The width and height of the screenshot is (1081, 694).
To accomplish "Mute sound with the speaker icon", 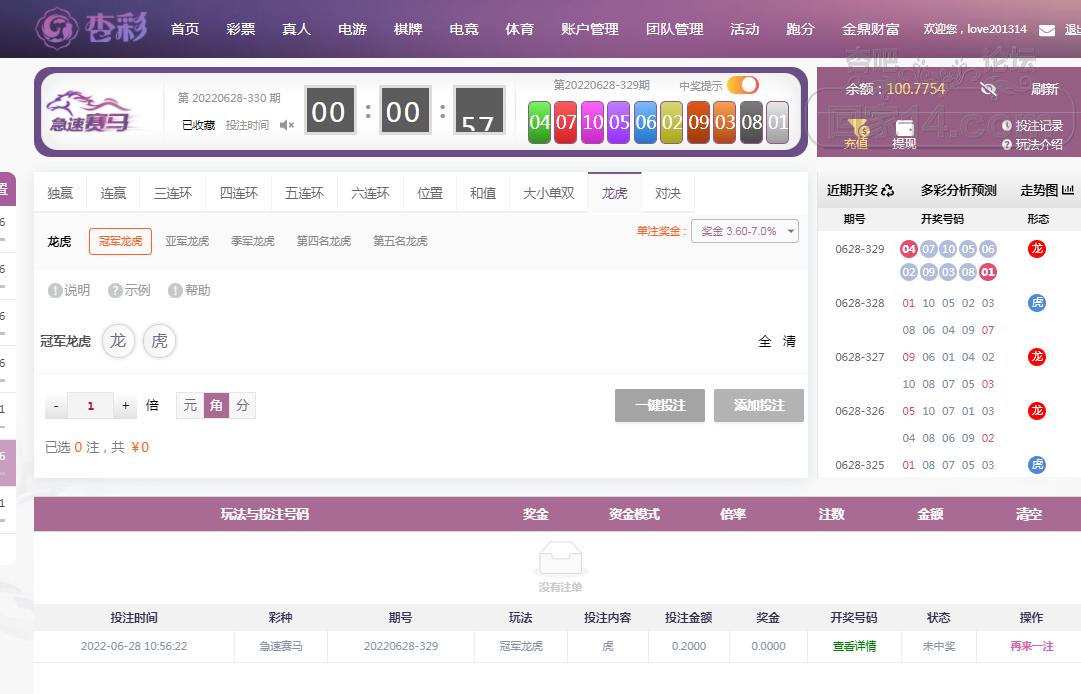I will [287, 125].
